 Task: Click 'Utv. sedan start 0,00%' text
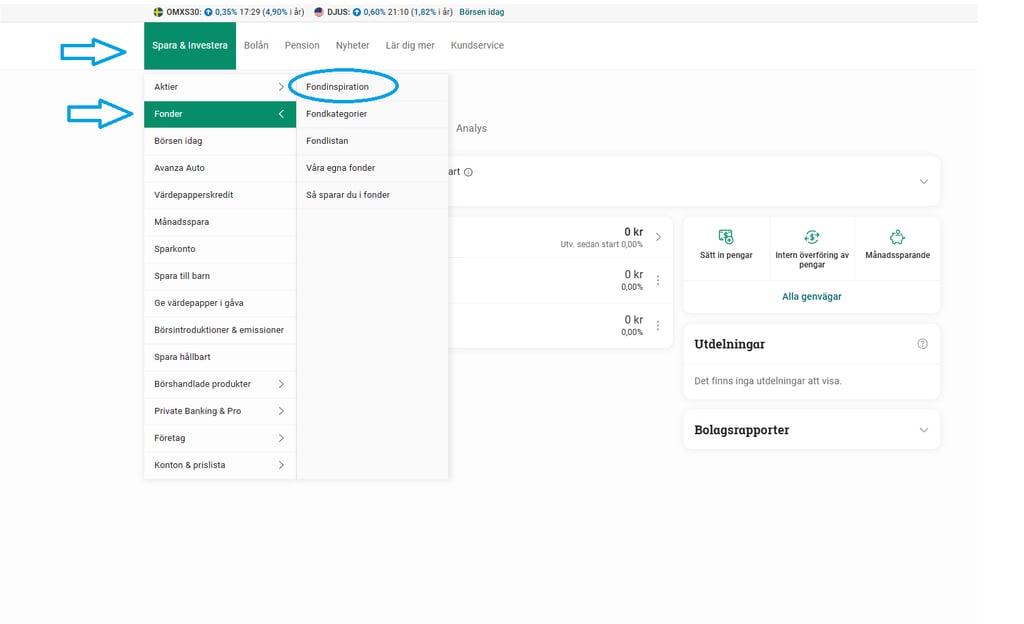[601, 244]
